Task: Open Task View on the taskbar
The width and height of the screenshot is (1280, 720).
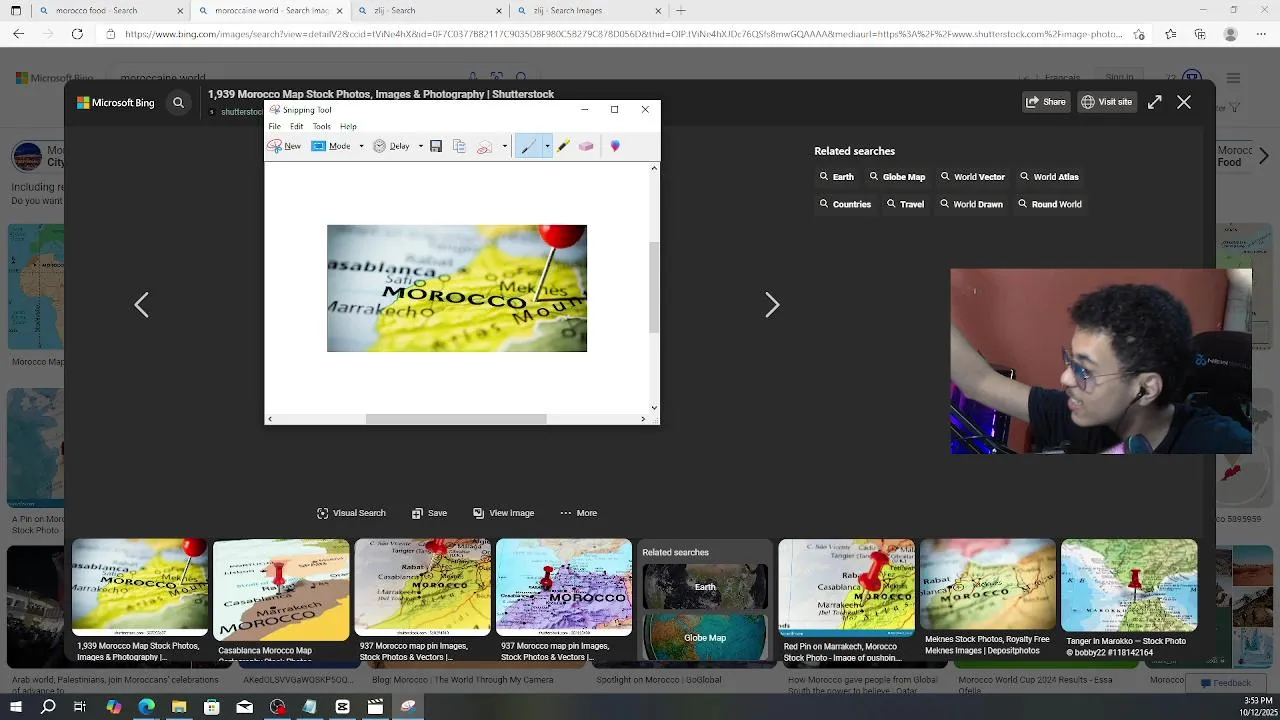Action: [80, 707]
